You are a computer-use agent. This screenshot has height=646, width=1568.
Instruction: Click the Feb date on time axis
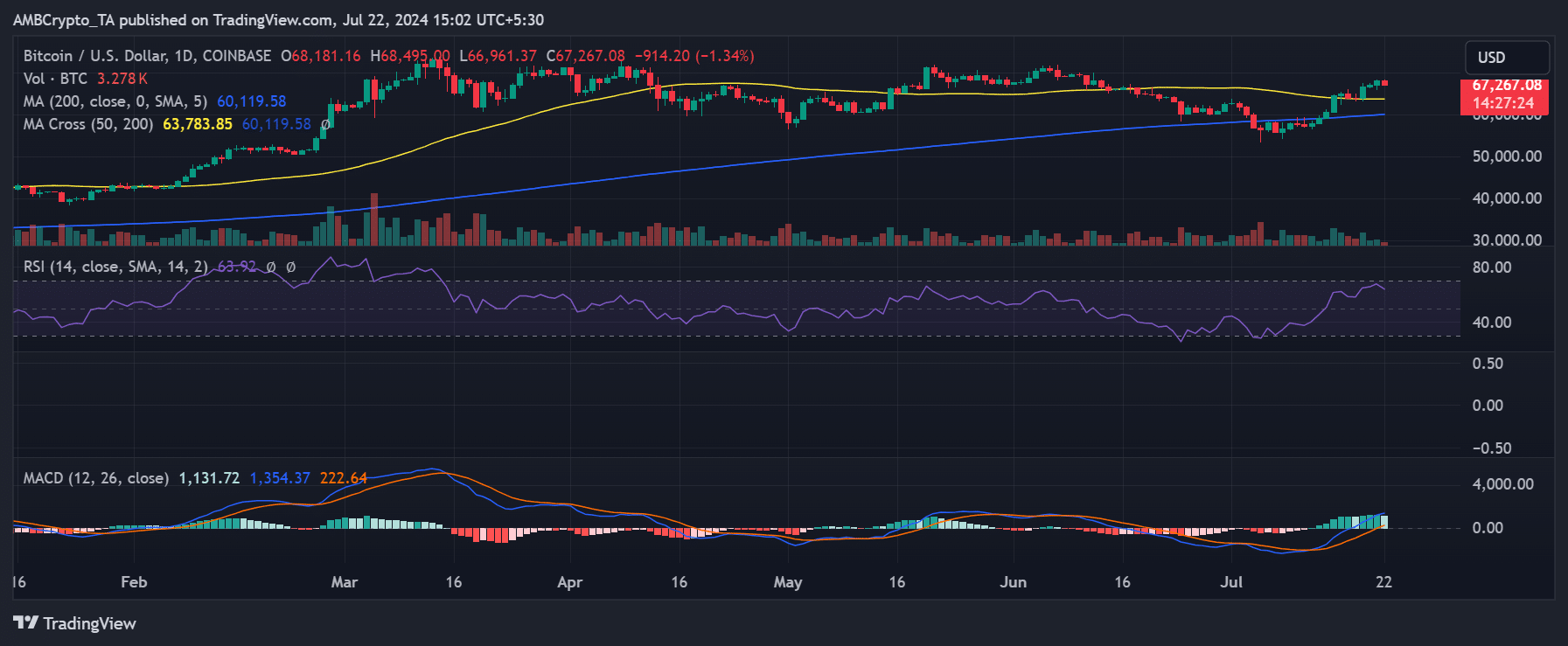coord(134,582)
